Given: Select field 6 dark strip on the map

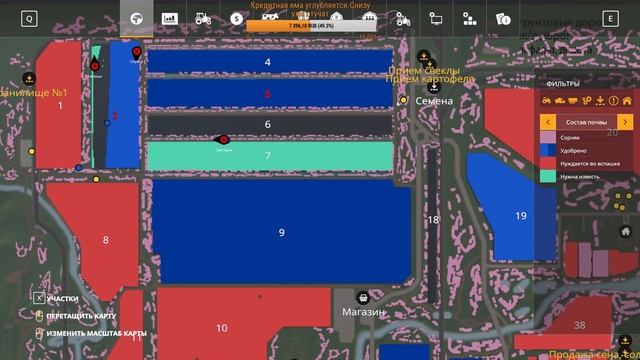Looking at the screenshot, I should 269,124.
